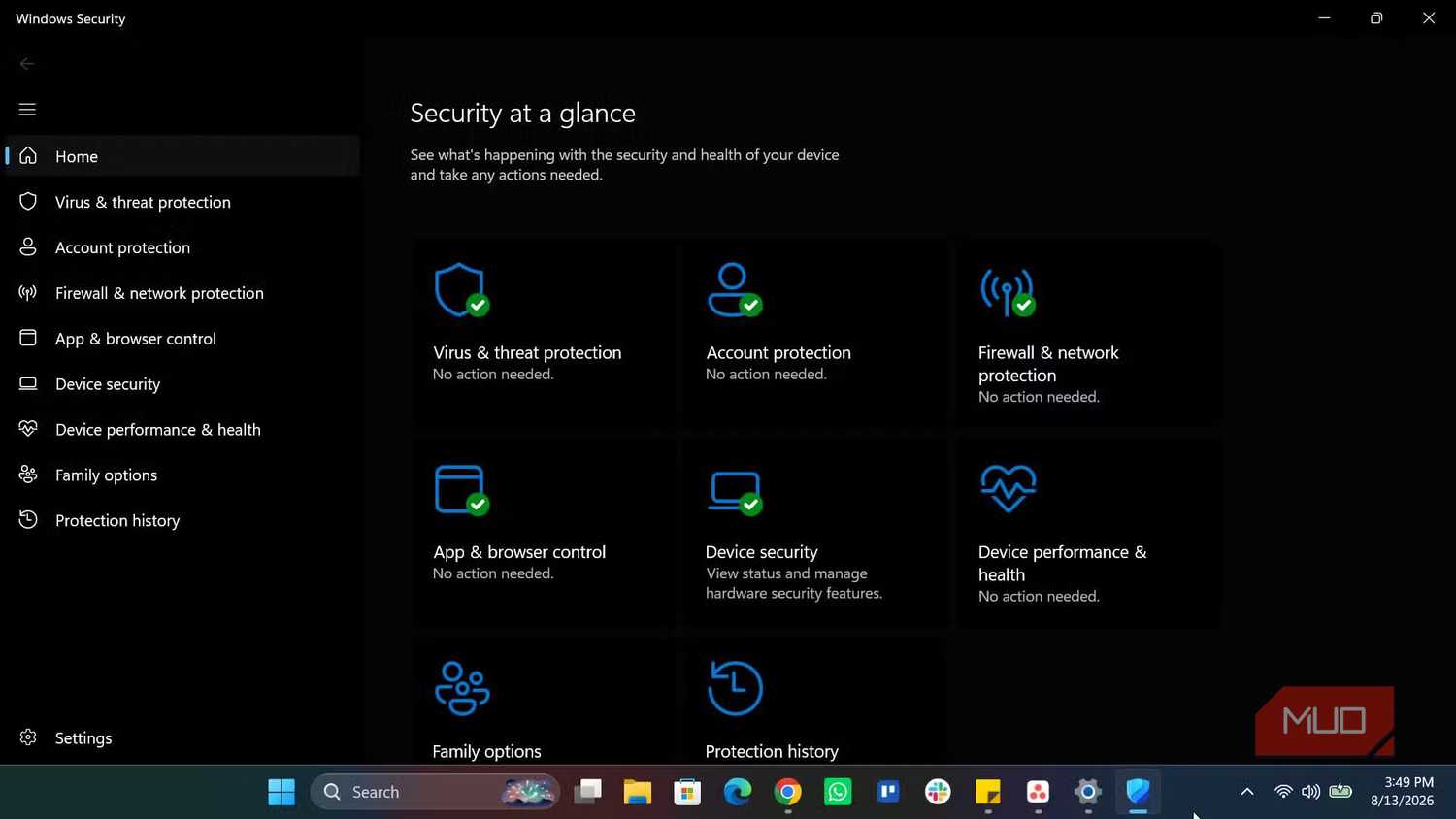Click heart monitor icon on Device performance card
The height and width of the screenshot is (819, 1456).
point(1008,488)
